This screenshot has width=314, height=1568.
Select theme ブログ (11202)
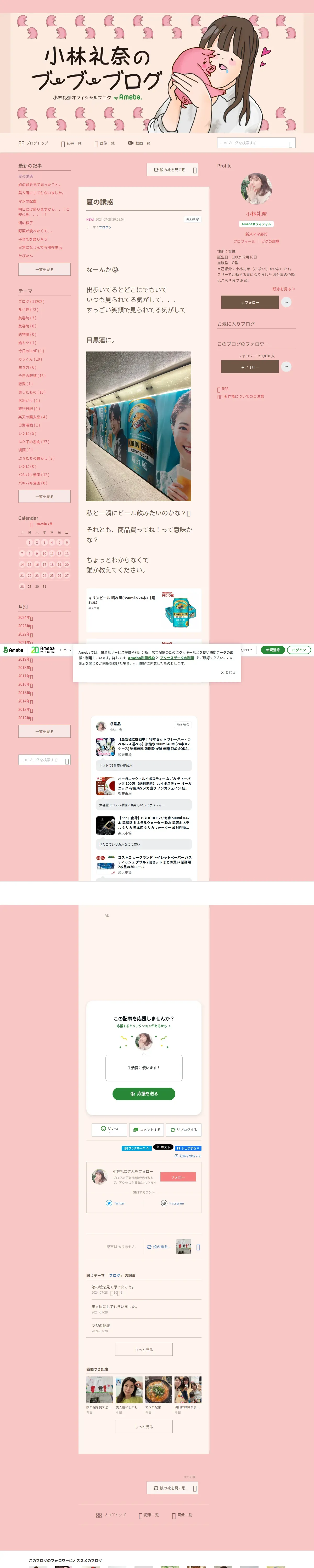pyautogui.click(x=31, y=301)
